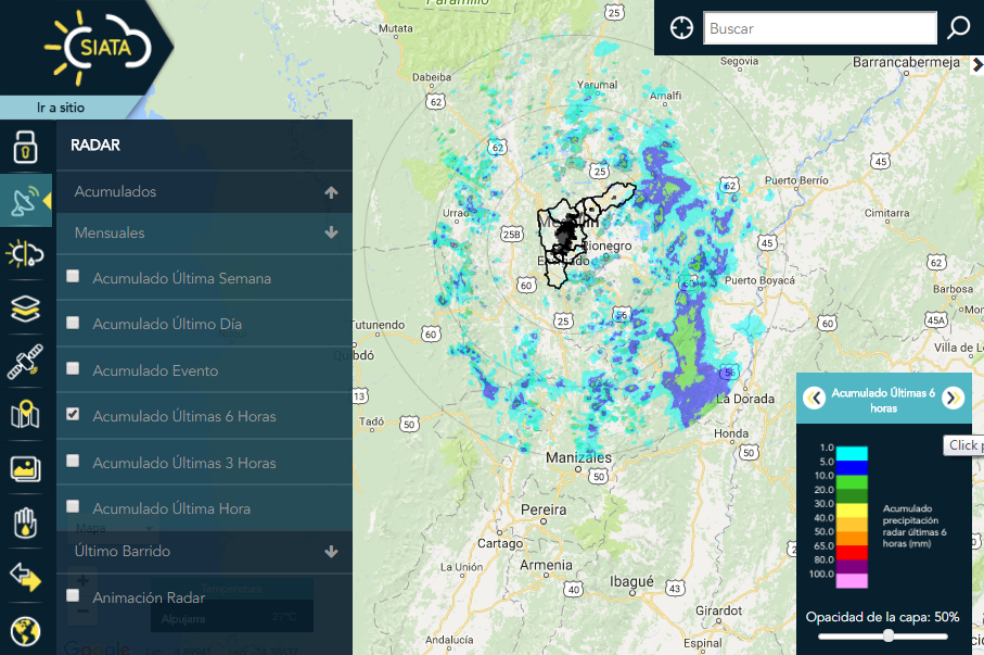Click the 100.0 pink legend color swatch

[852, 580]
